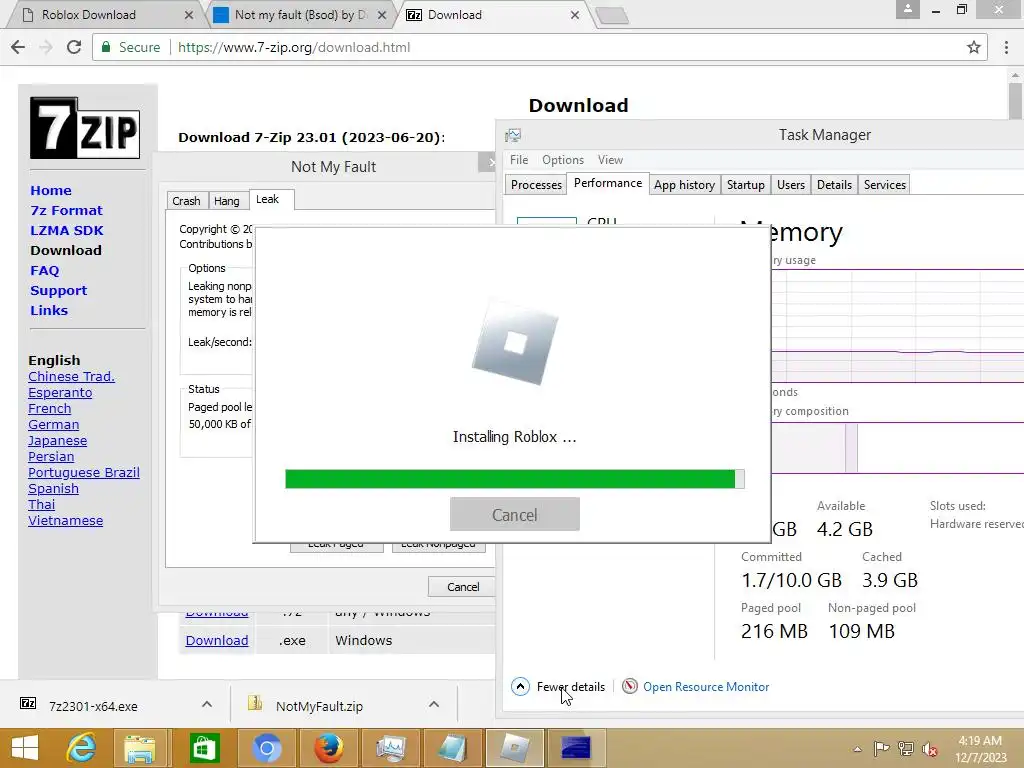The image size is (1024, 768).
Task: Select English in language list
Action: click(x=54, y=360)
